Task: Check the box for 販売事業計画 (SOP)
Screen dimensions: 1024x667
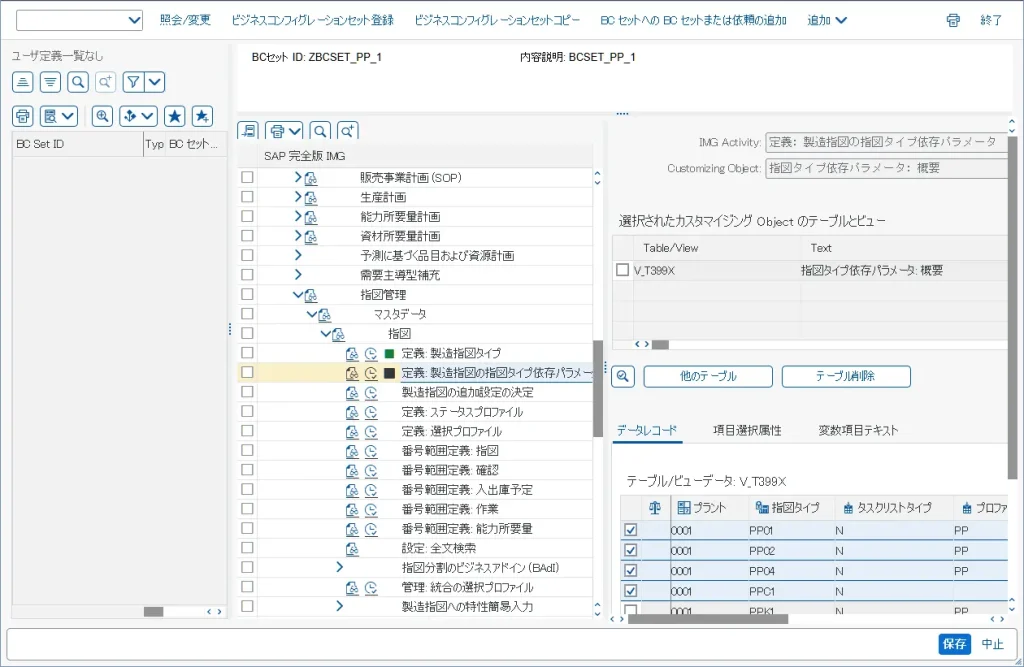Action: point(247,177)
